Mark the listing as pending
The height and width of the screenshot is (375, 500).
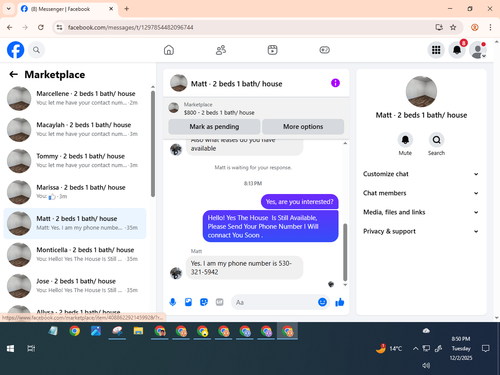coord(214,127)
